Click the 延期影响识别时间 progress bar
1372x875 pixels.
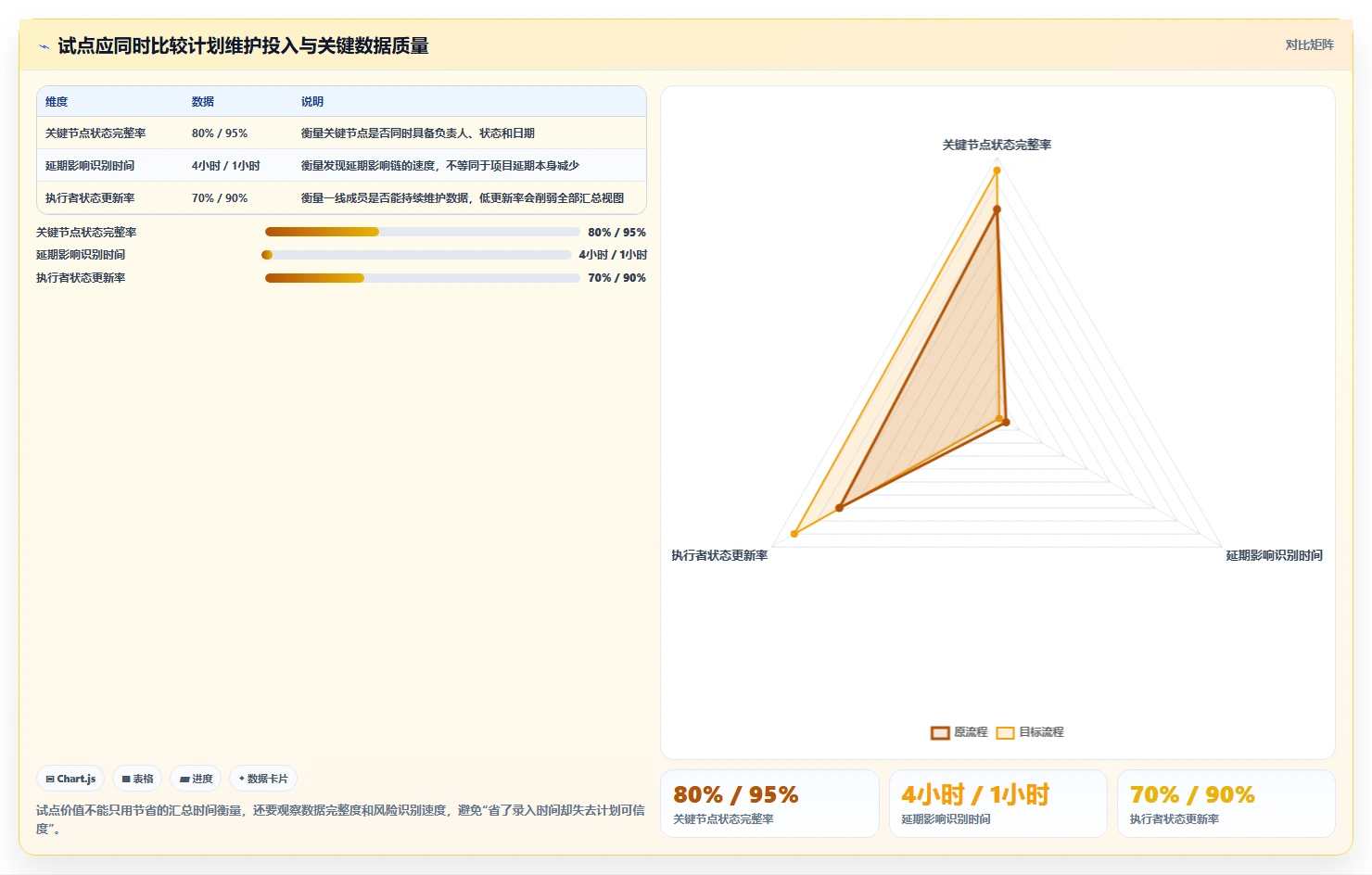point(416,255)
